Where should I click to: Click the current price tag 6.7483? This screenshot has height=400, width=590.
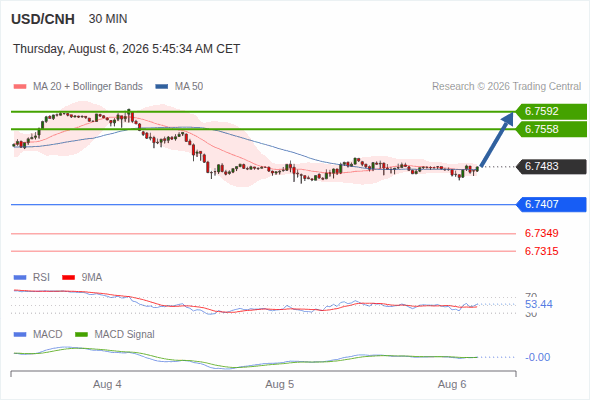tap(551, 166)
